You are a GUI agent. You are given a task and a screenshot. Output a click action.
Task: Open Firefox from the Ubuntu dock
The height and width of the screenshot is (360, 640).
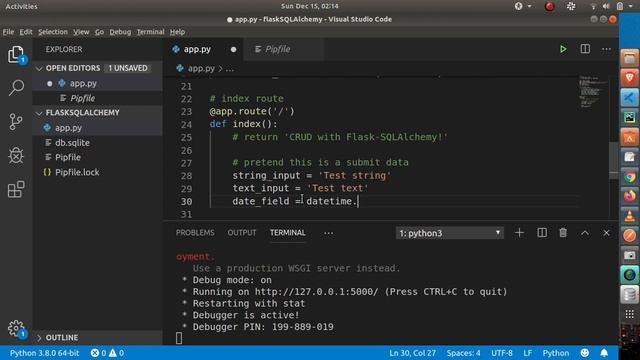629,196
